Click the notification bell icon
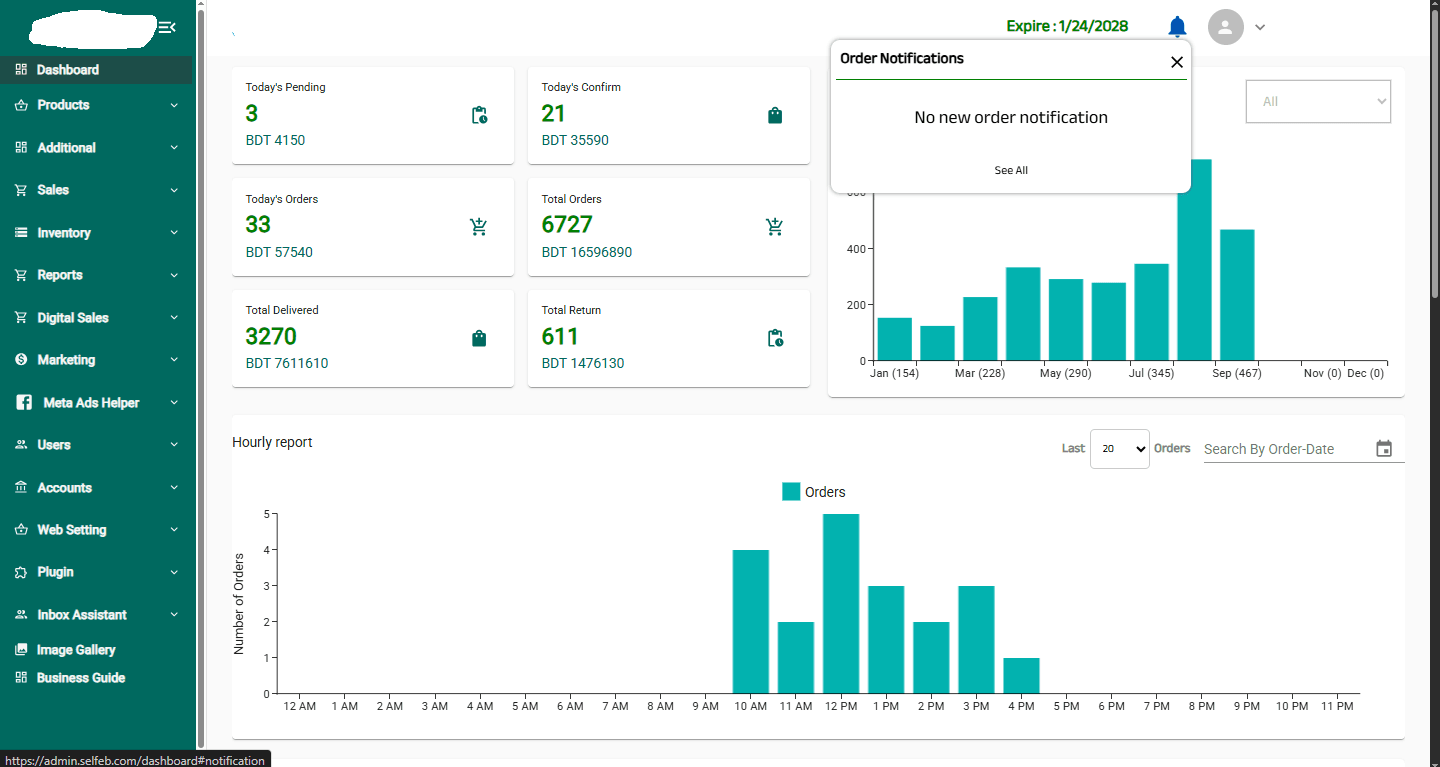 (x=1177, y=27)
